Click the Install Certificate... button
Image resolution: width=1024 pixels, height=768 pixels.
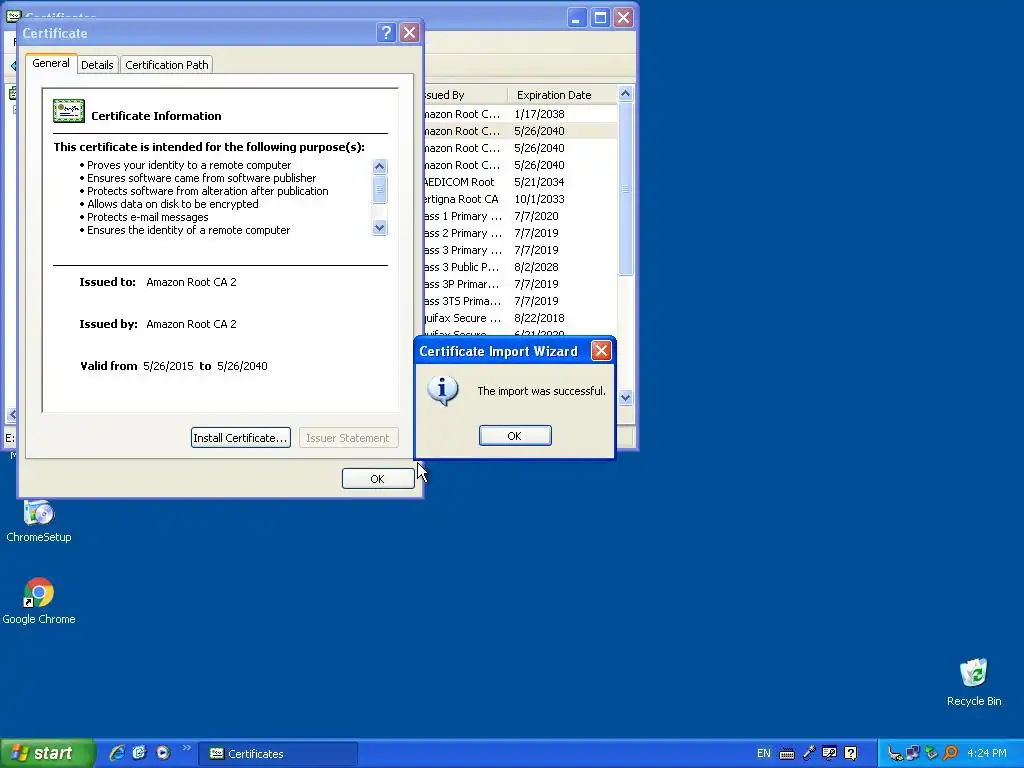(x=240, y=438)
